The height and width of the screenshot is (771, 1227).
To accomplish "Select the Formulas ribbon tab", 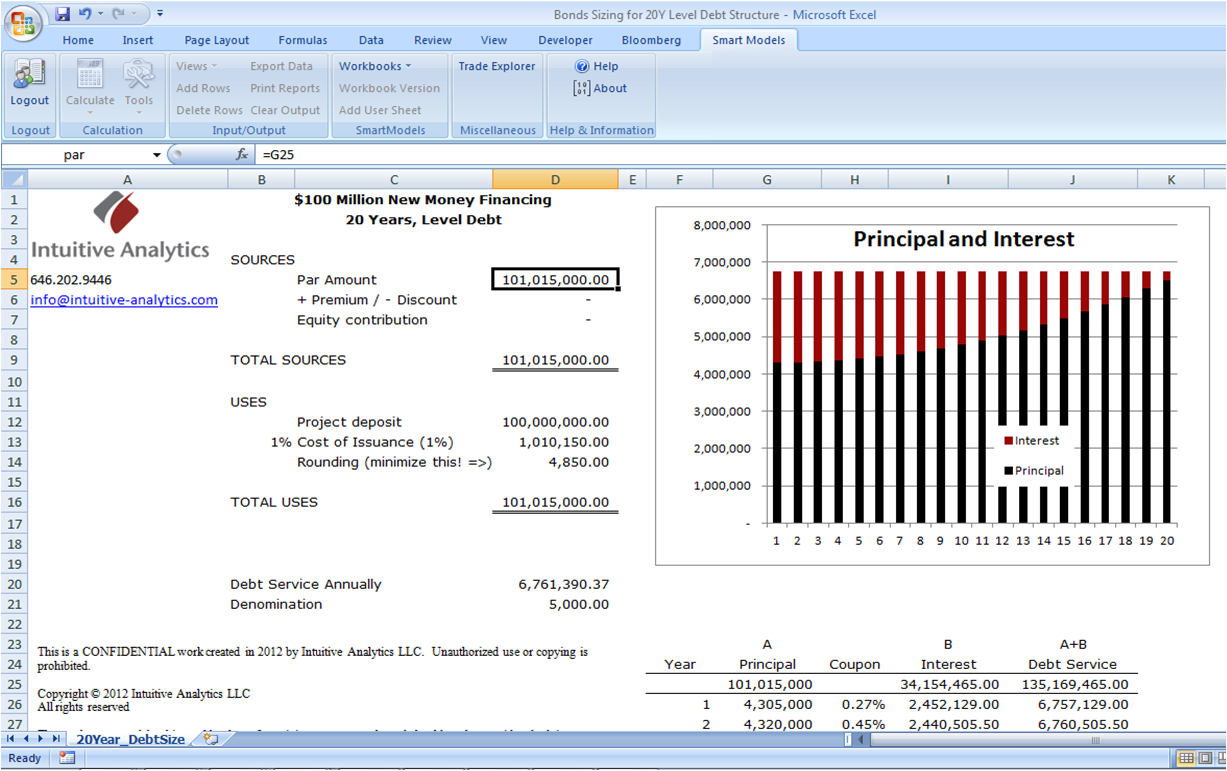I will 303,40.
